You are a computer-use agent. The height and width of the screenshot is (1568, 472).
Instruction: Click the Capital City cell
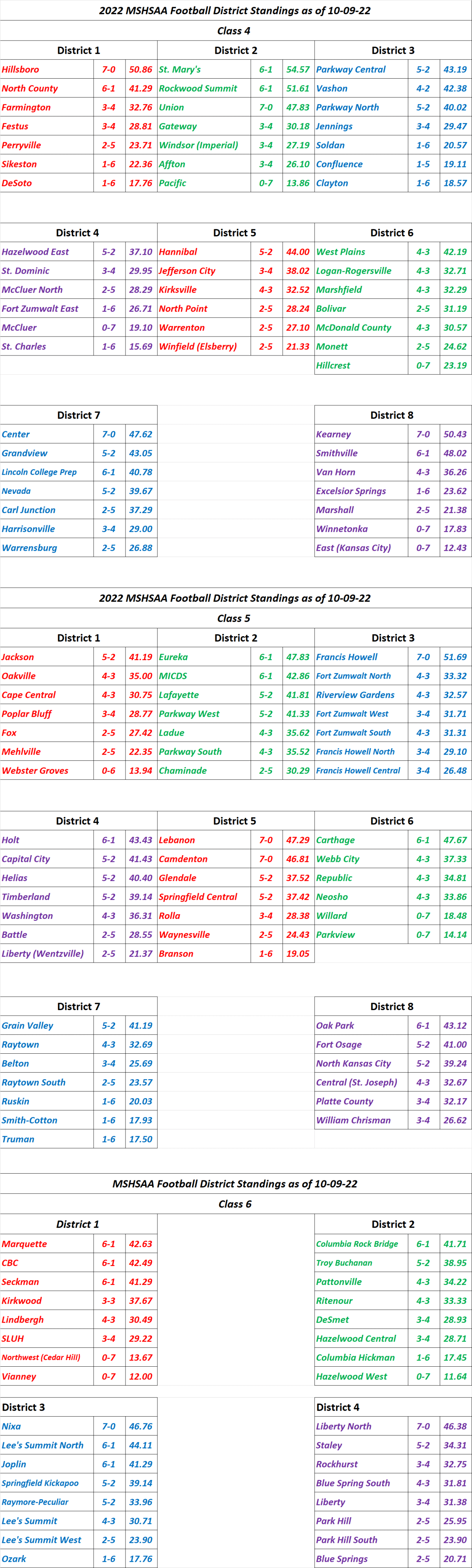point(47,859)
